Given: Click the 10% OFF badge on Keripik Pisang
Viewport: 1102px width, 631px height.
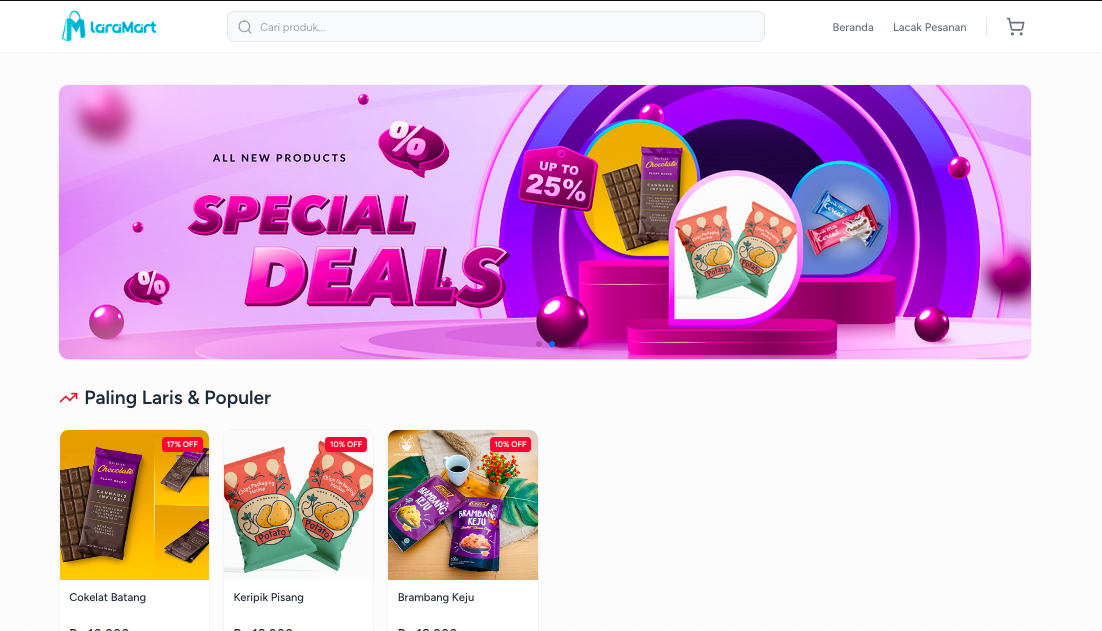Looking at the screenshot, I should pyautogui.click(x=346, y=444).
